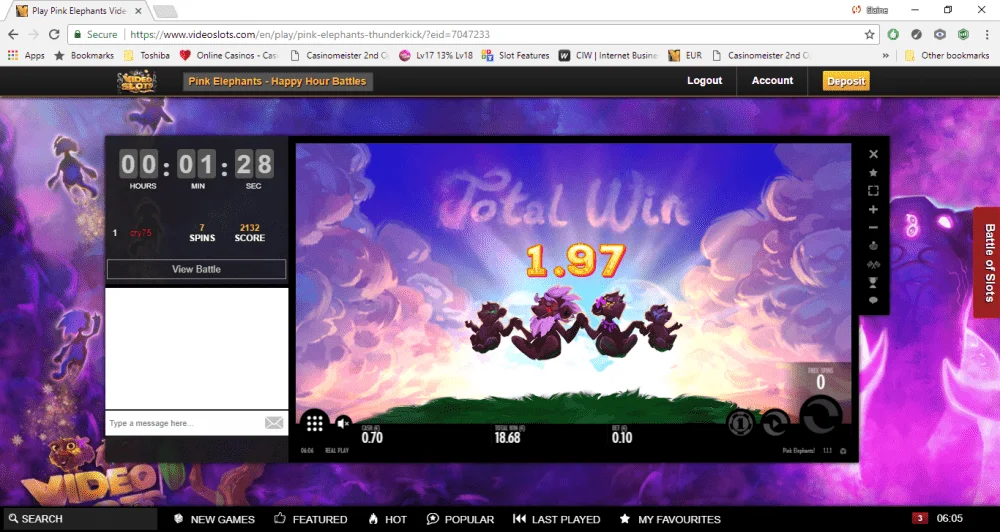The width and height of the screenshot is (1000, 532).
Task: Click the FREE SPINS 0 counter
Action: (x=821, y=378)
